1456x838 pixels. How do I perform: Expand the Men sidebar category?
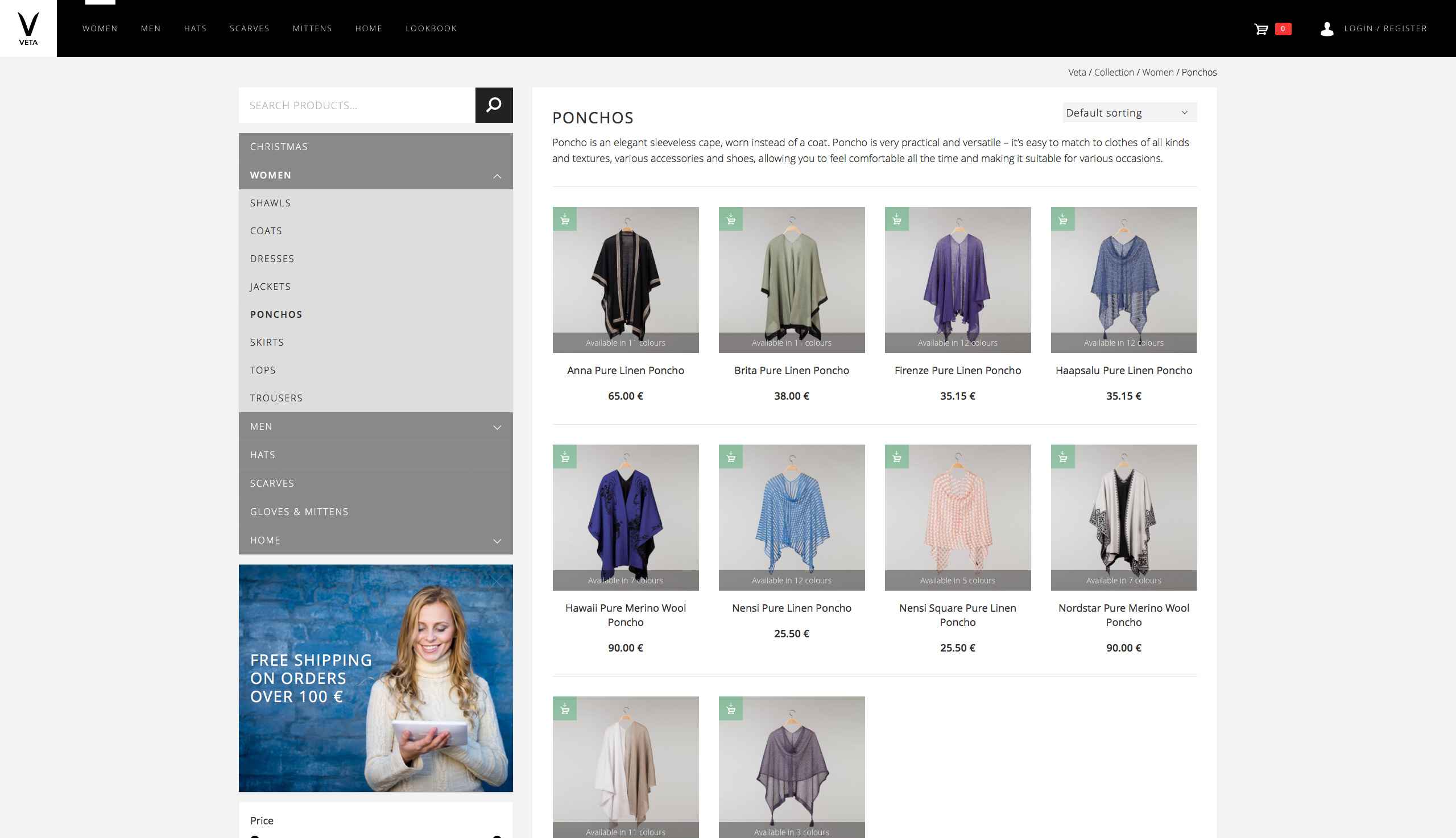point(497,427)
